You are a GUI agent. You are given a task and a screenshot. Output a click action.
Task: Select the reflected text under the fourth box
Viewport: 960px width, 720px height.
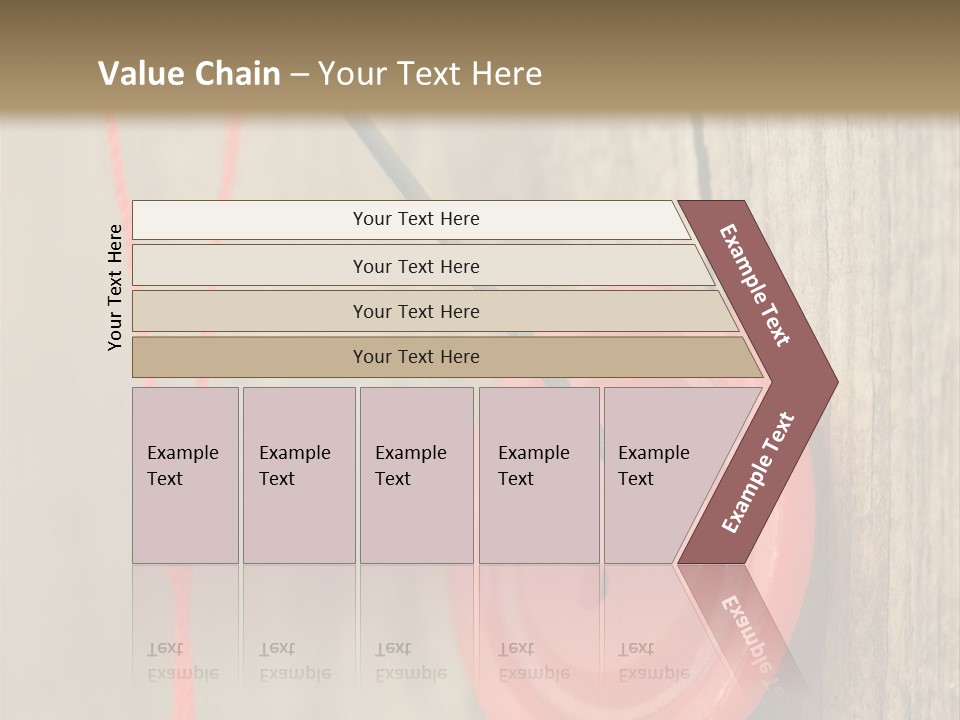click(x=534, y=662)
